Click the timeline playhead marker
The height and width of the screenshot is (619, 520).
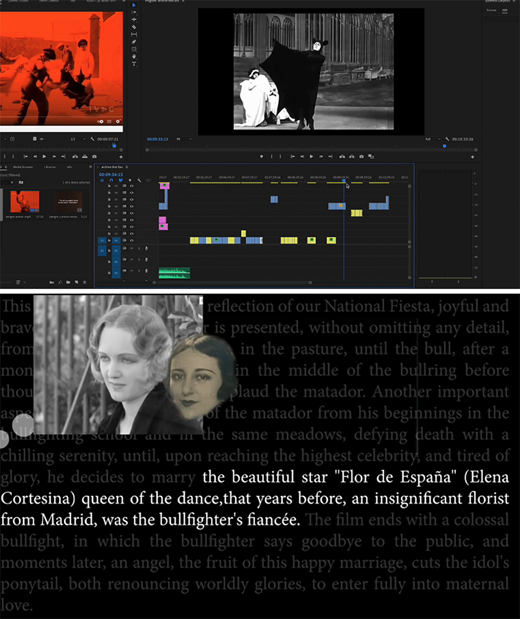[x=344, y=181]
